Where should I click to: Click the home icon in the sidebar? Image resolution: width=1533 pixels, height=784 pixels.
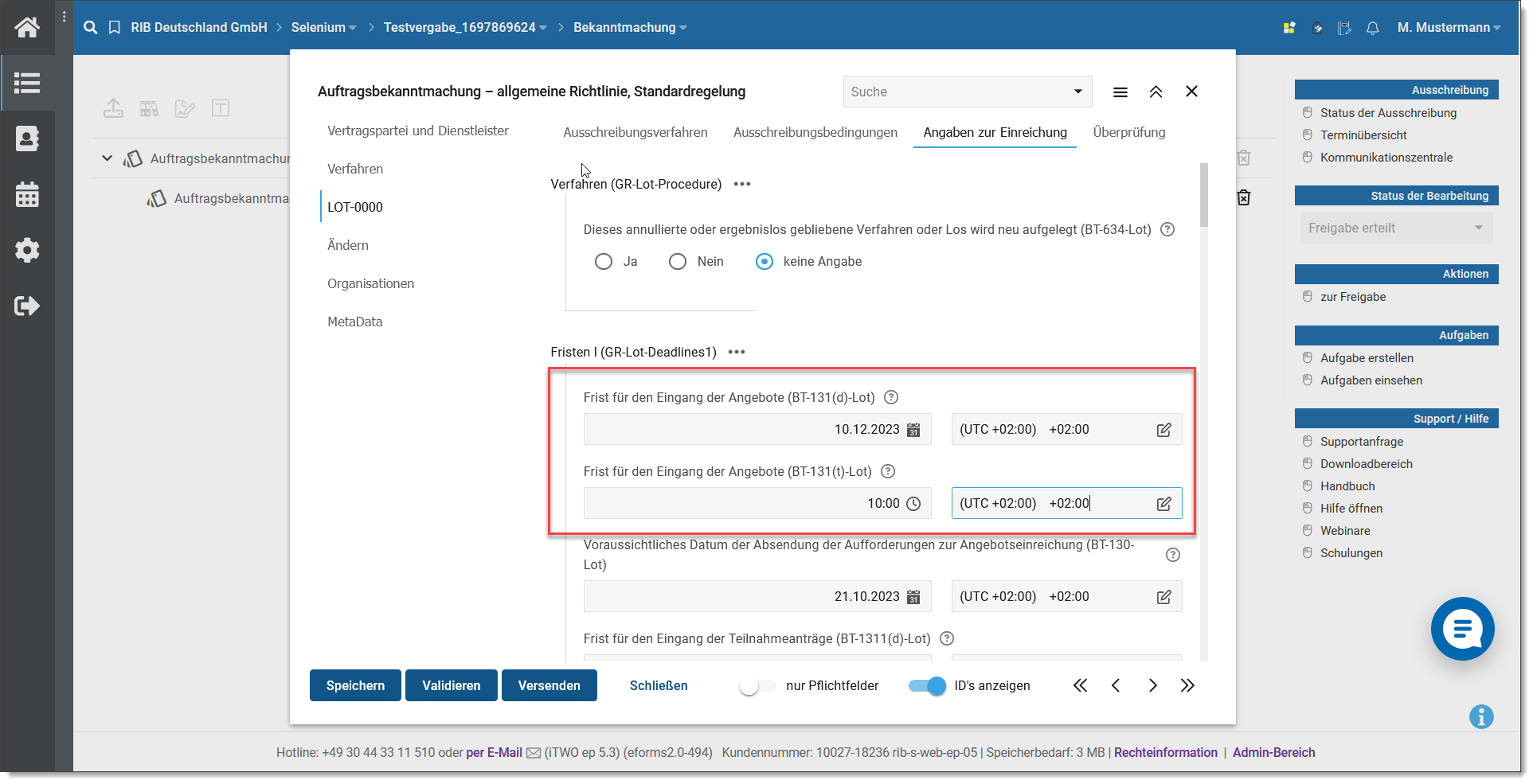pos(27,28)
